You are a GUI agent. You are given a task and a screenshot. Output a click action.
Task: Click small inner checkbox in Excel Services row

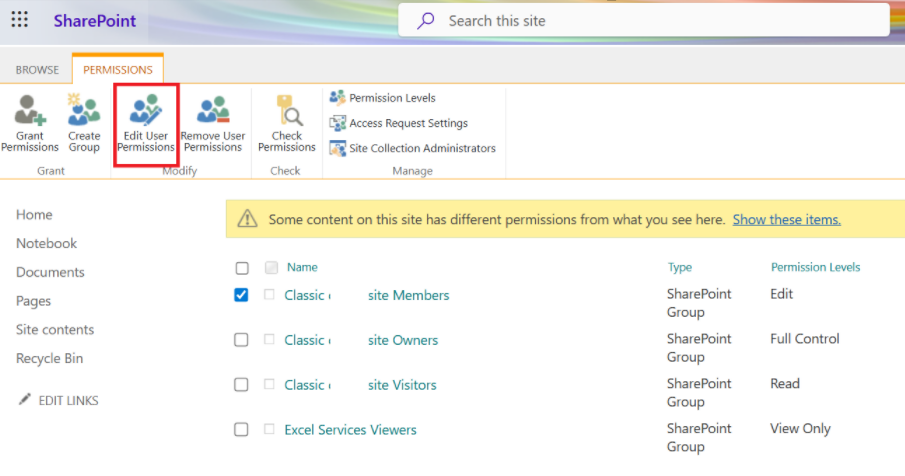coord(269,429)
